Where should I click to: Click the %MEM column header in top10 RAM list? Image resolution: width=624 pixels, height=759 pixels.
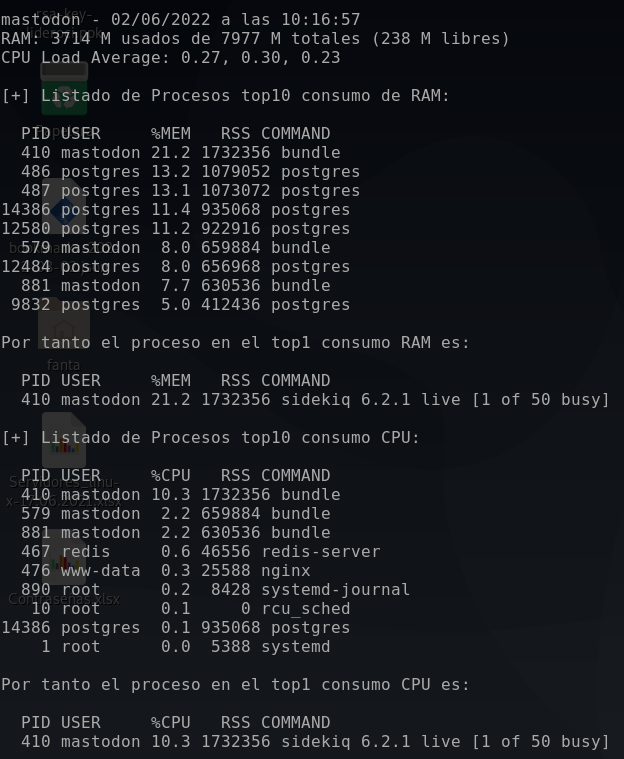click(x=170, y=134)
